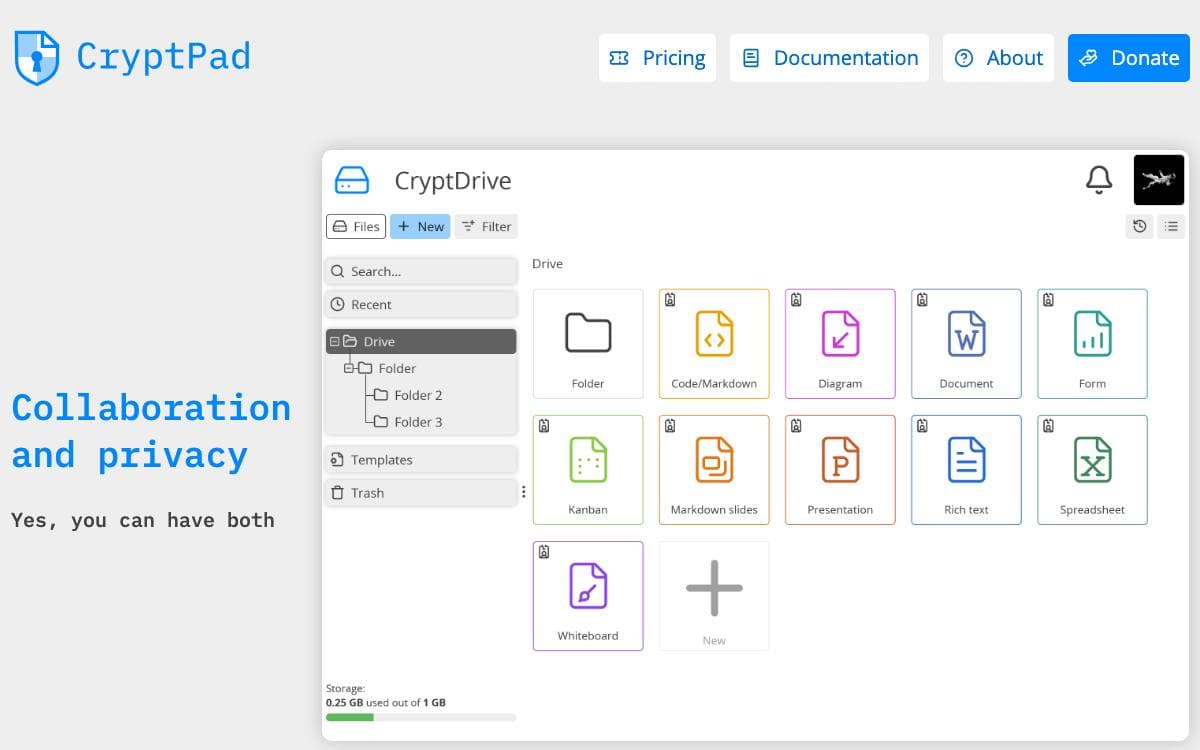This screenshot has width=1200, height=750.
Task: Click lock badge on Code/Markdown tile
Action: [x=670, y=300]
